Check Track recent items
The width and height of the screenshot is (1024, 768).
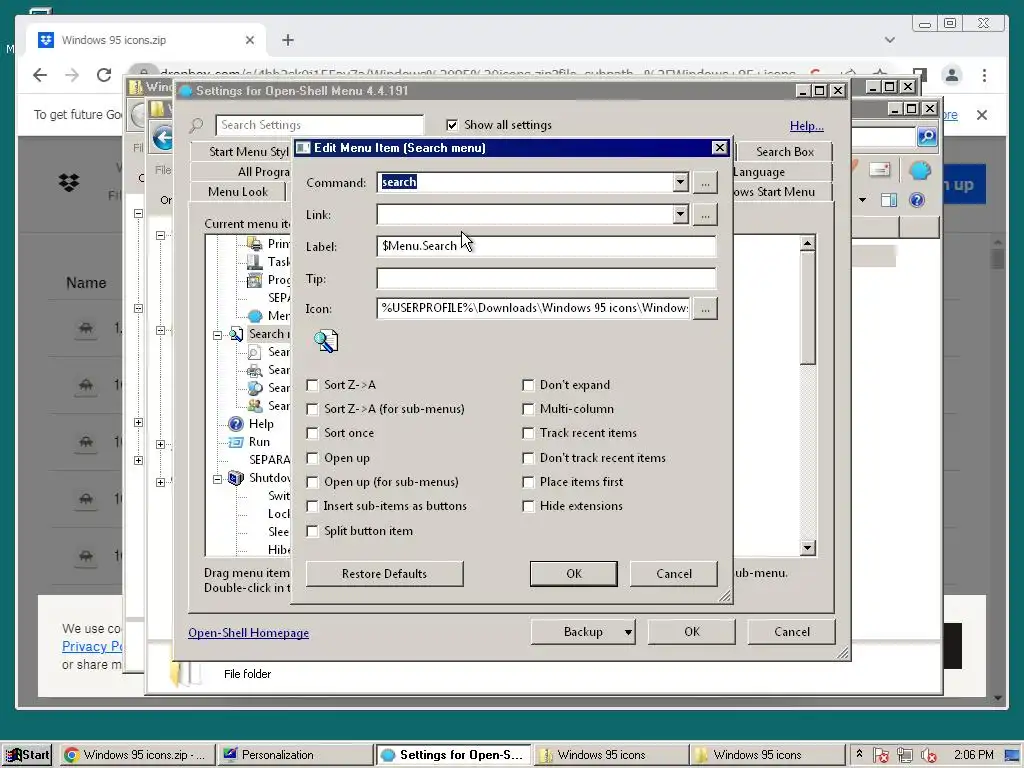[528, 434]
